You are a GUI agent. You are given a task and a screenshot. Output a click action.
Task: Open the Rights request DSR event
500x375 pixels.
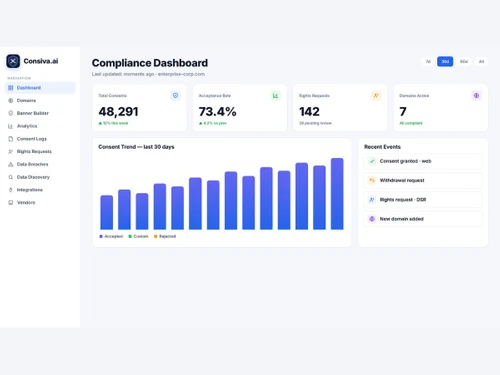coord(423,200)
